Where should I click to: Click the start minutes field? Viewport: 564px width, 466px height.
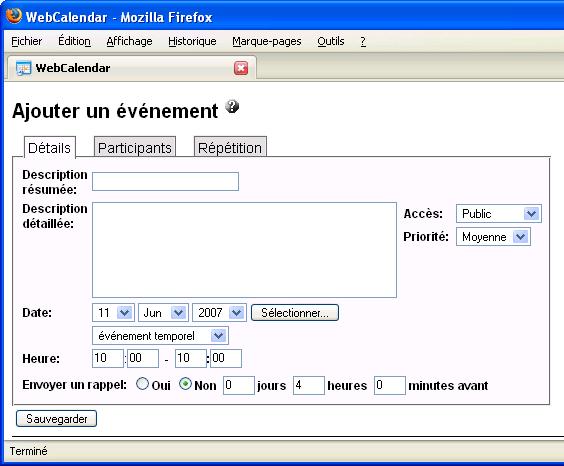pyautogui.click(x=143, y=358)
